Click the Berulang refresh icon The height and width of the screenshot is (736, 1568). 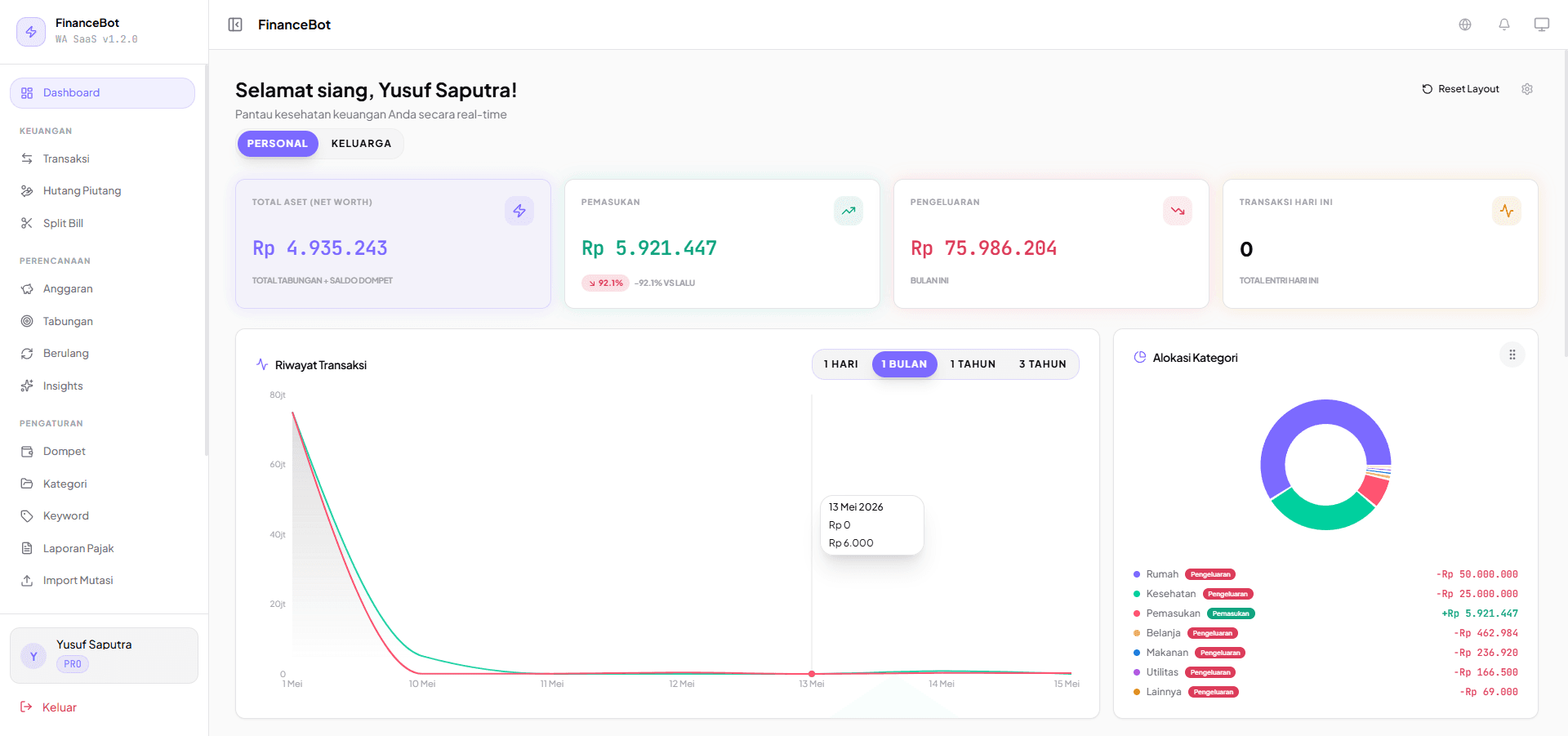tap(27, 353)
